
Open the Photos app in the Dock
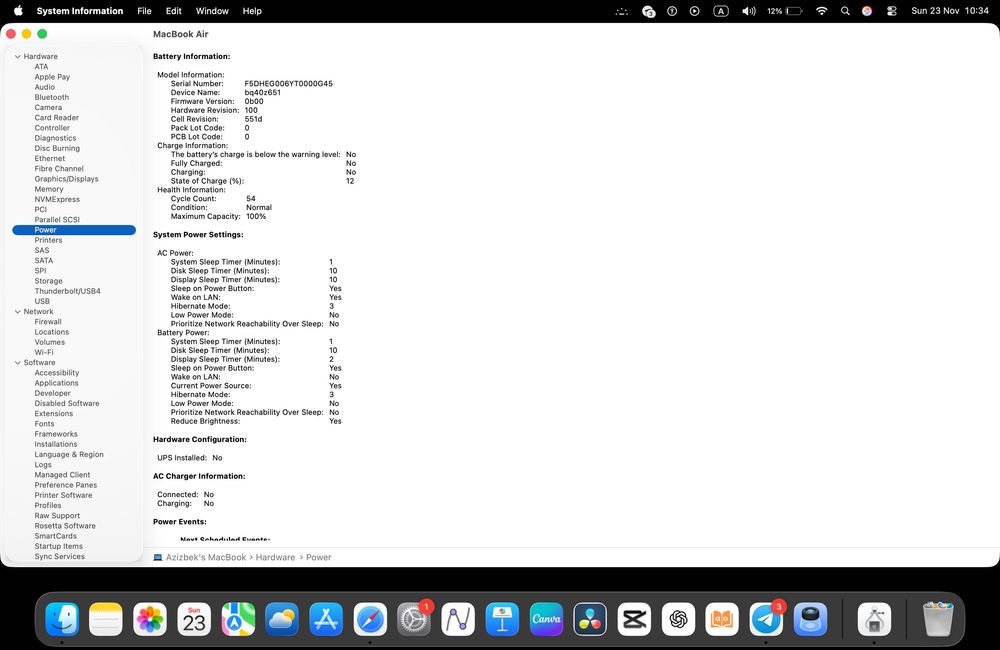coord(150,619)
